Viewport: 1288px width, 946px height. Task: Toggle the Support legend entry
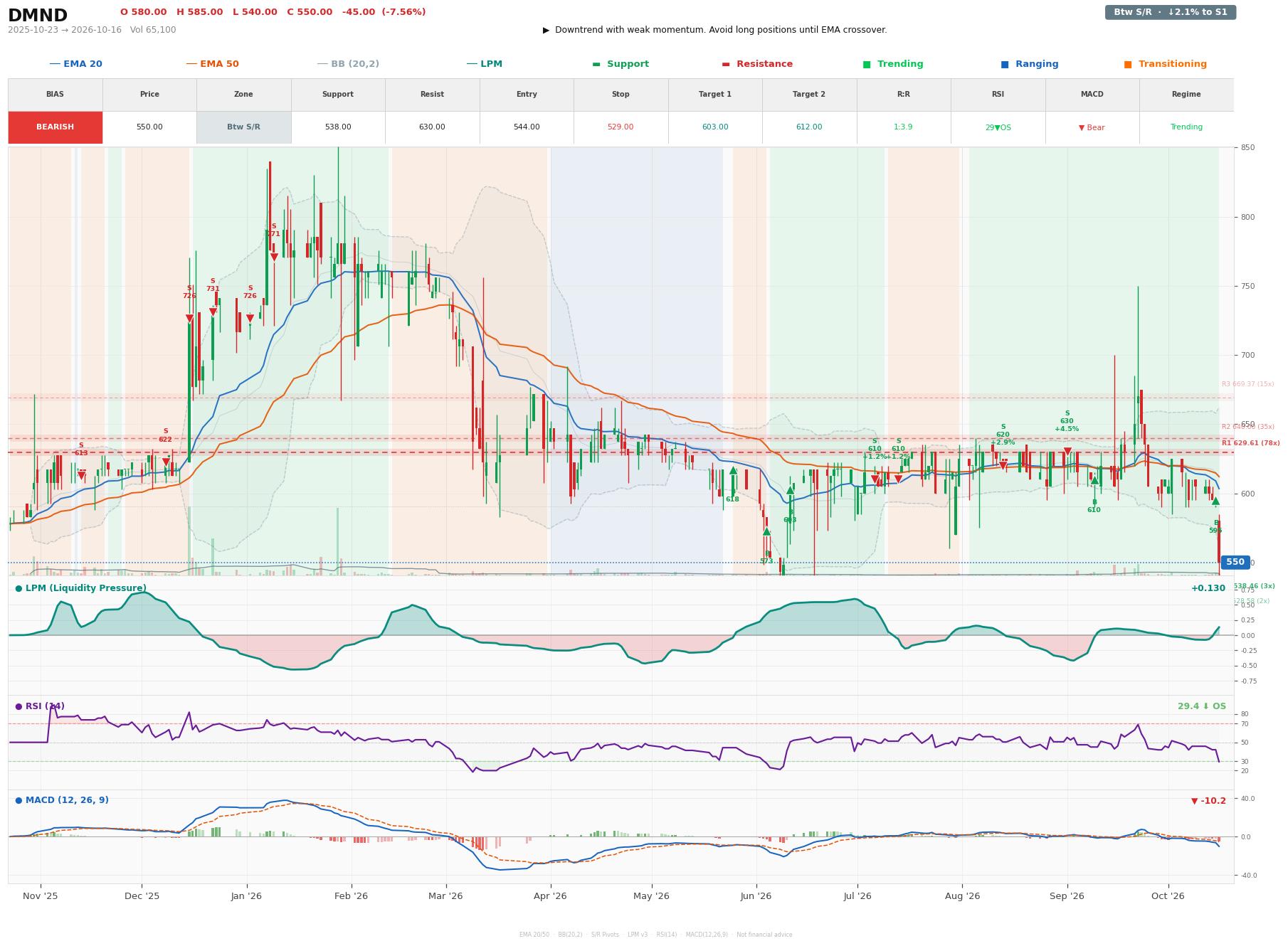[x=621, y=64]
